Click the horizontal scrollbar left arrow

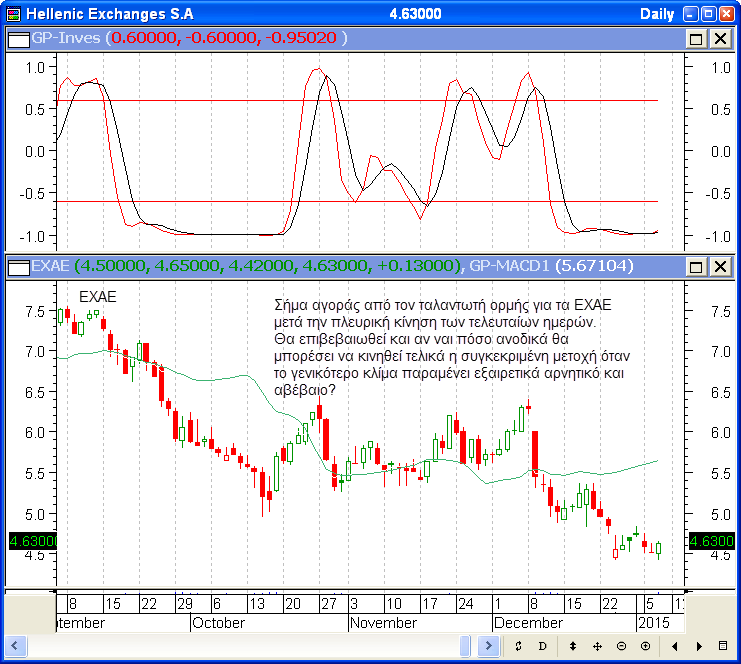pyautogui.click(x=15, y=646)
